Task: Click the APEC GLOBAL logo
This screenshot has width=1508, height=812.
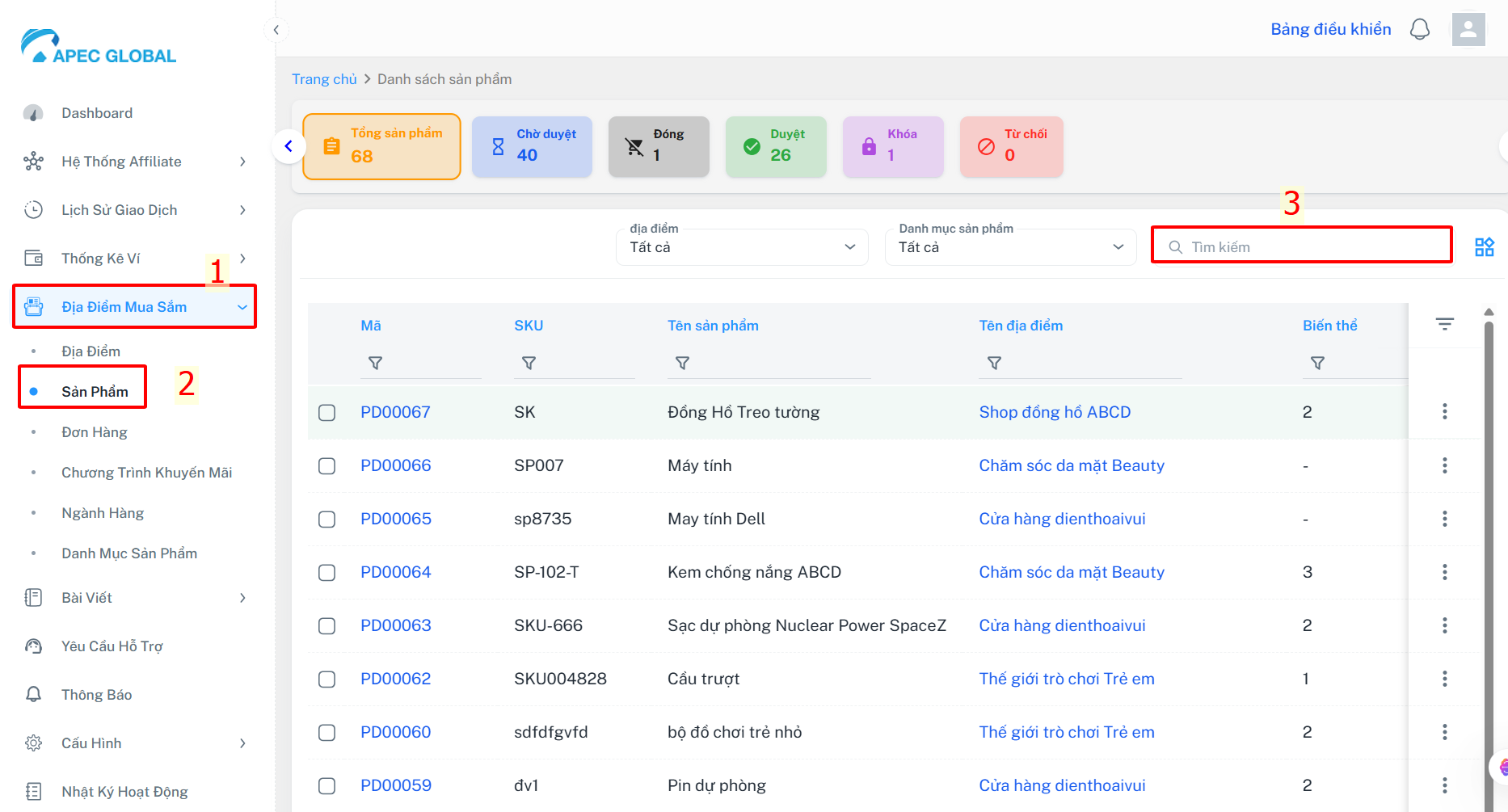Action: (x=98, y=47)
